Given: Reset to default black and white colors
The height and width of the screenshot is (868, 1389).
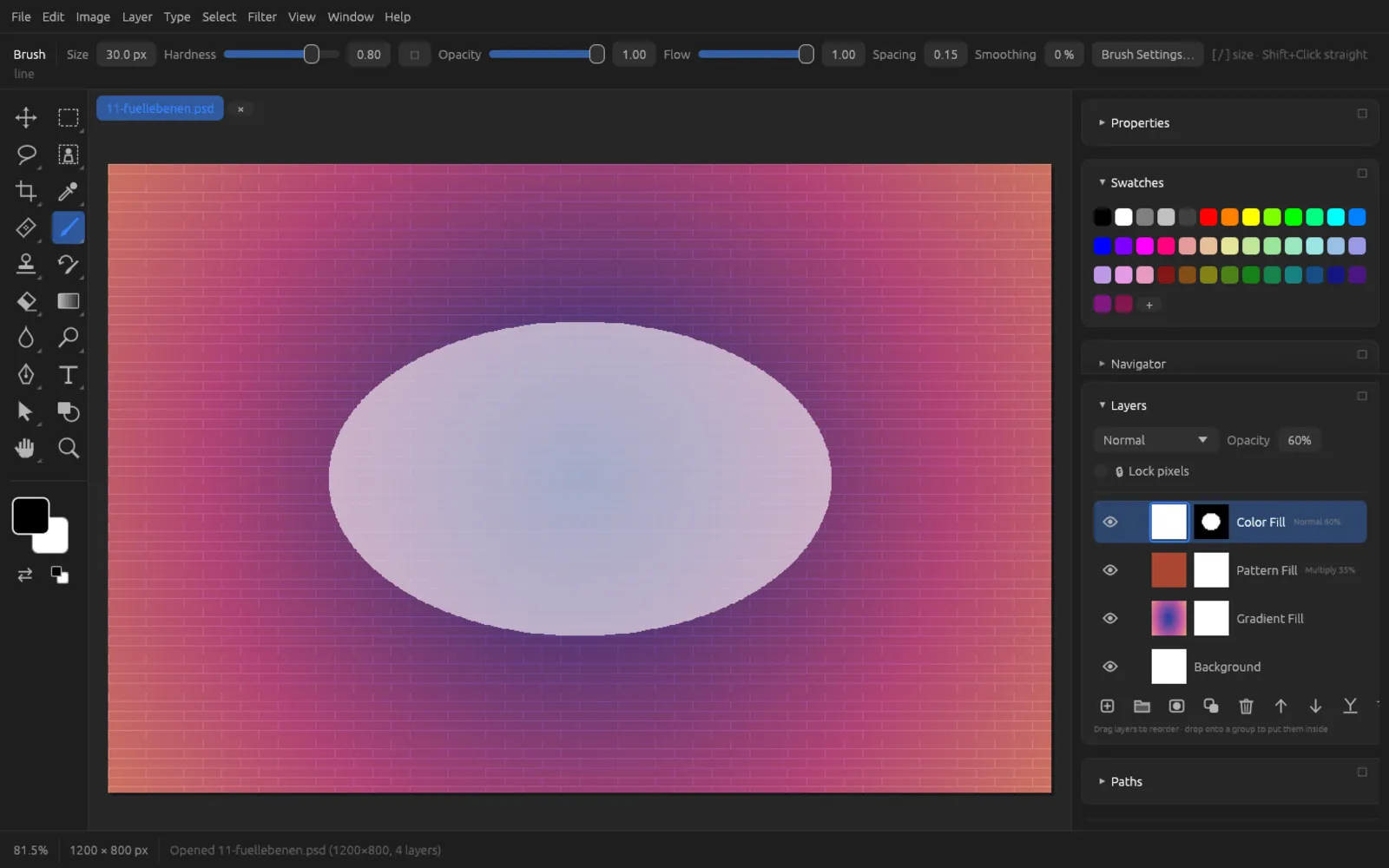Looking at the screenshot, I should coord(59,575).
